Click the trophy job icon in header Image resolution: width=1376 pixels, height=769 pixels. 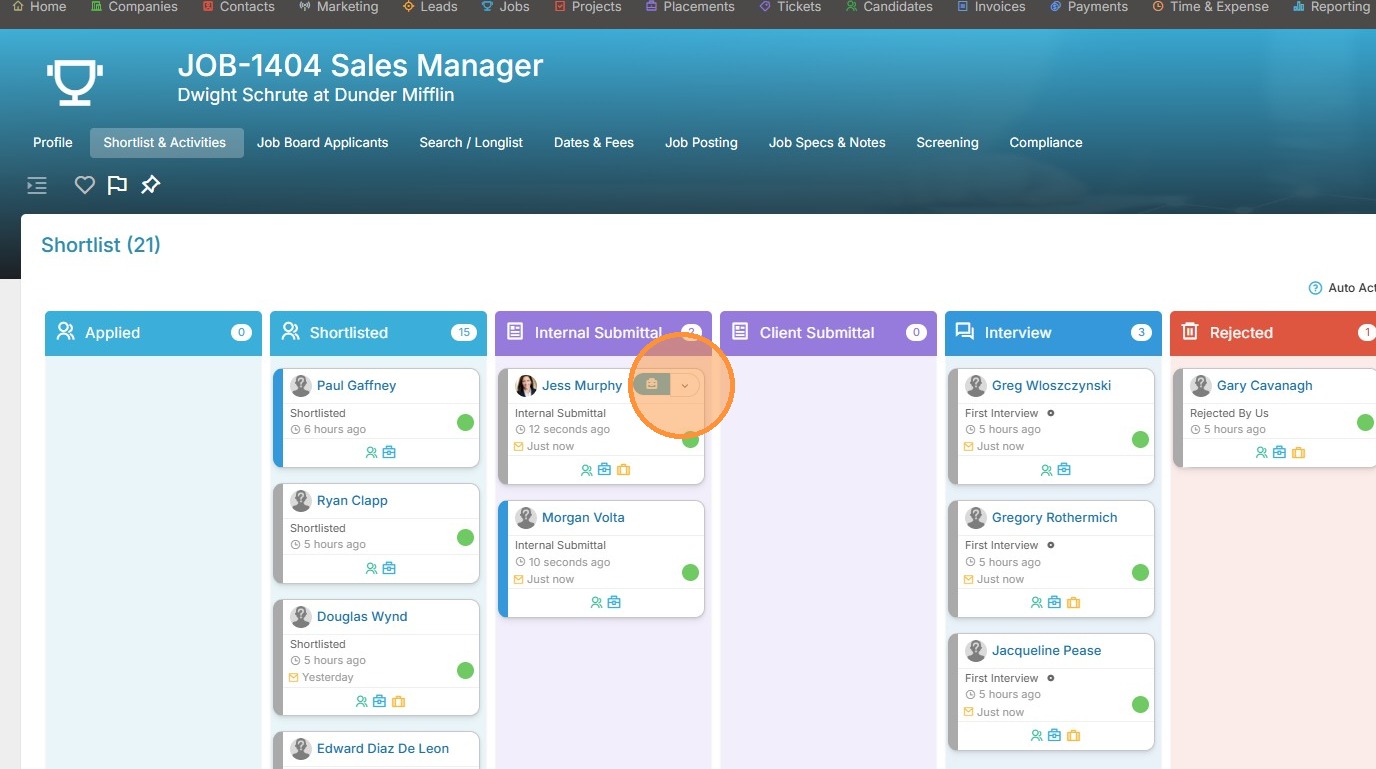point(74,81)
